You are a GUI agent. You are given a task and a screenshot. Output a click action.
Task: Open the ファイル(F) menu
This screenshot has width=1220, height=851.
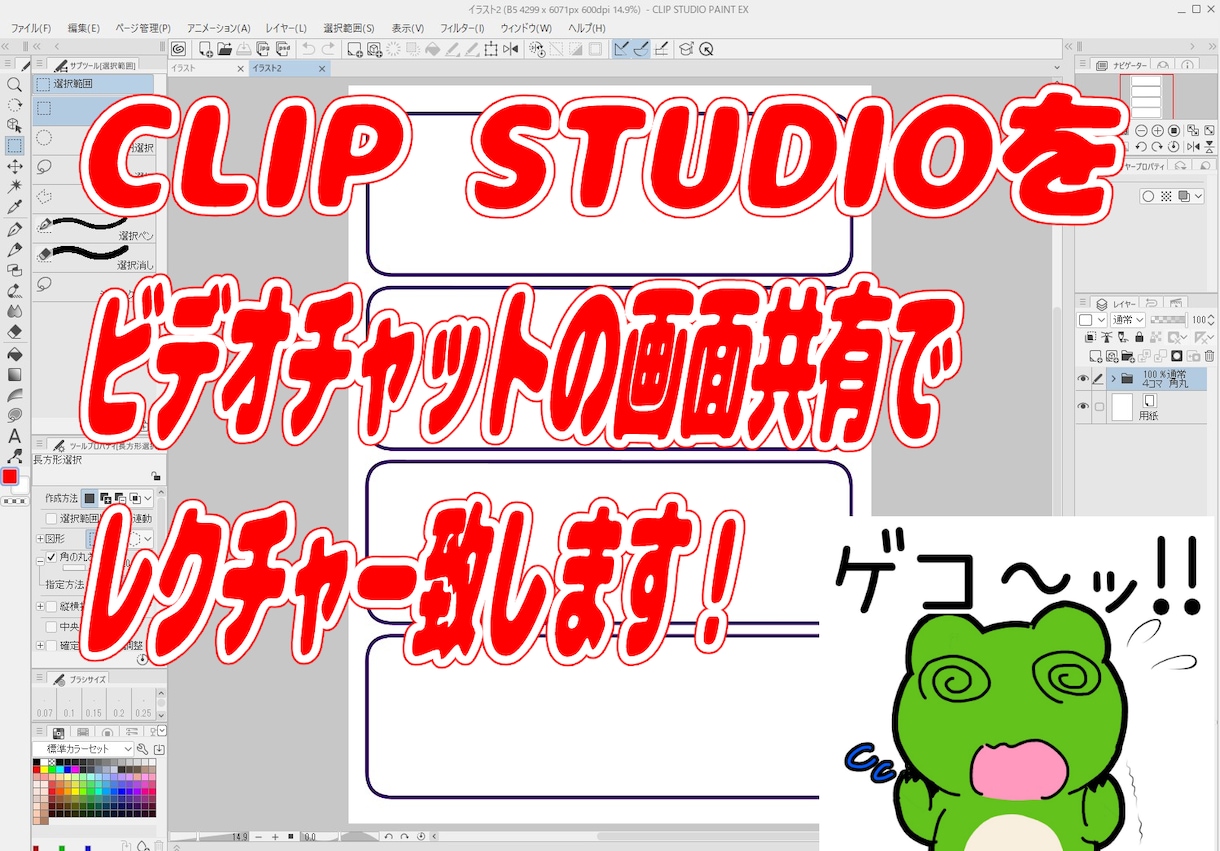click(x=31, y=28)
